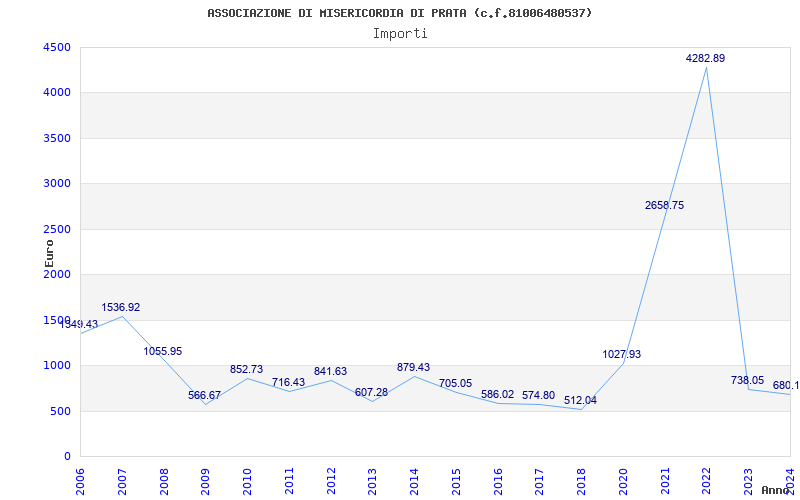Select the 566.67 data label

coord(204,395)
